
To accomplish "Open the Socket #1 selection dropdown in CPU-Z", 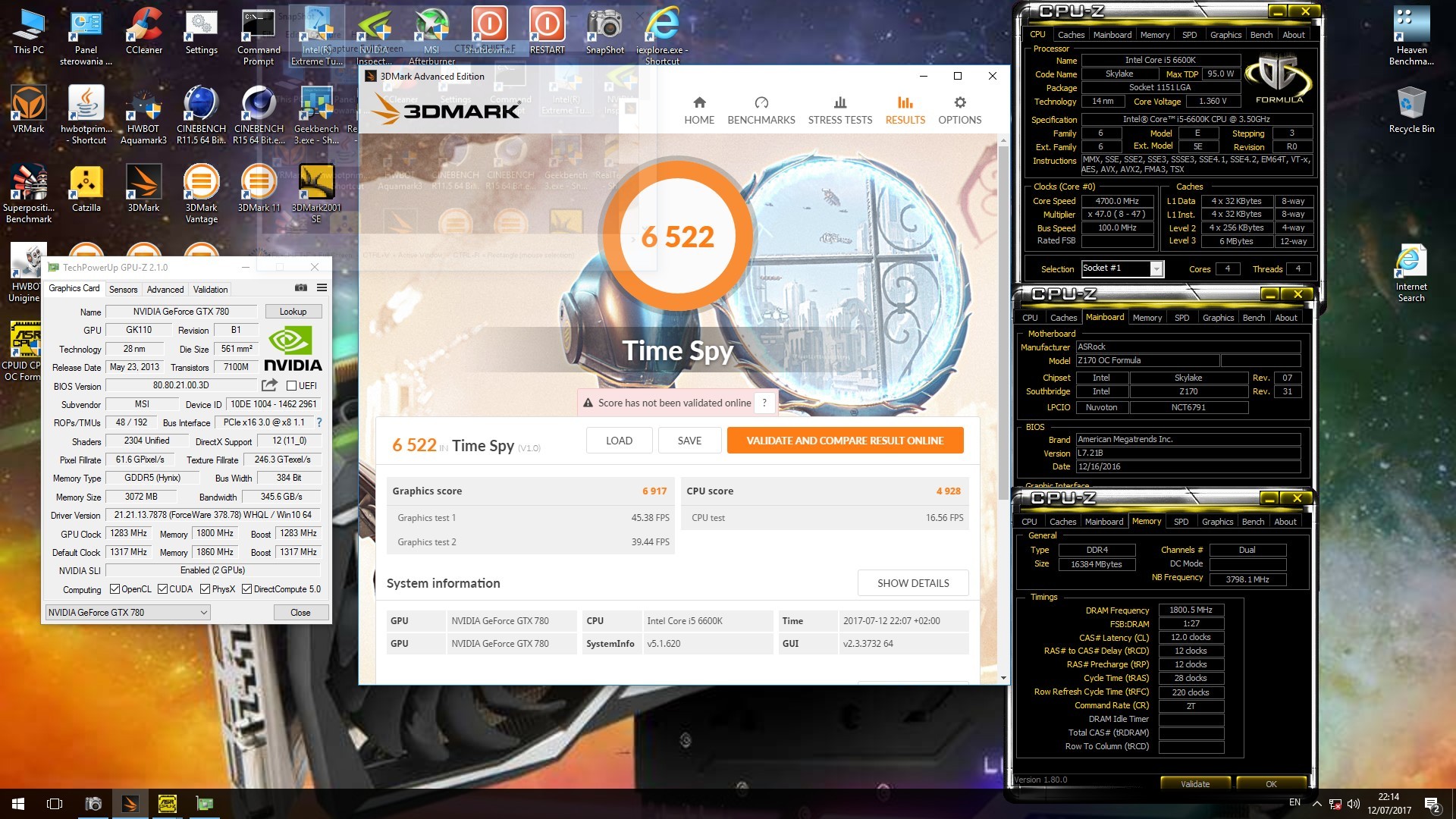I will 1122,268.
